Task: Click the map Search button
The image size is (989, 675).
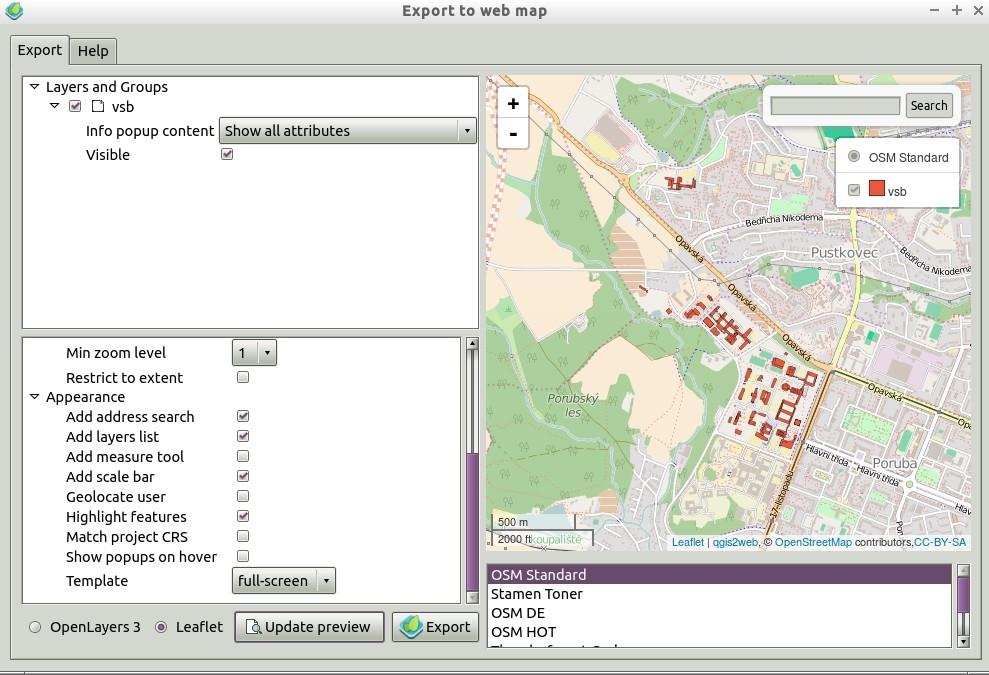Action: [928, 105]
